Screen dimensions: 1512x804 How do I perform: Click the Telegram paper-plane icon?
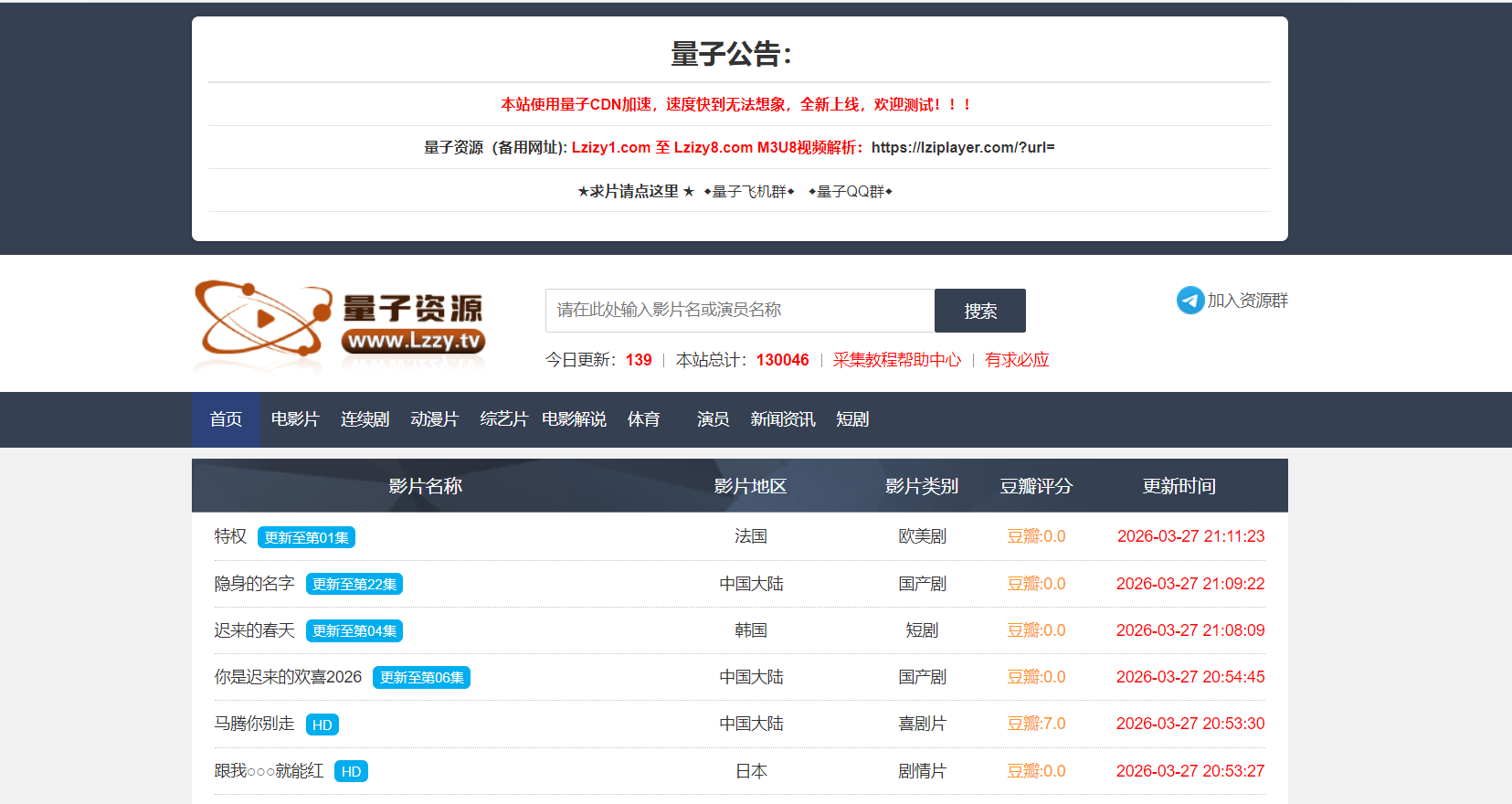[x=1190, y=301]
